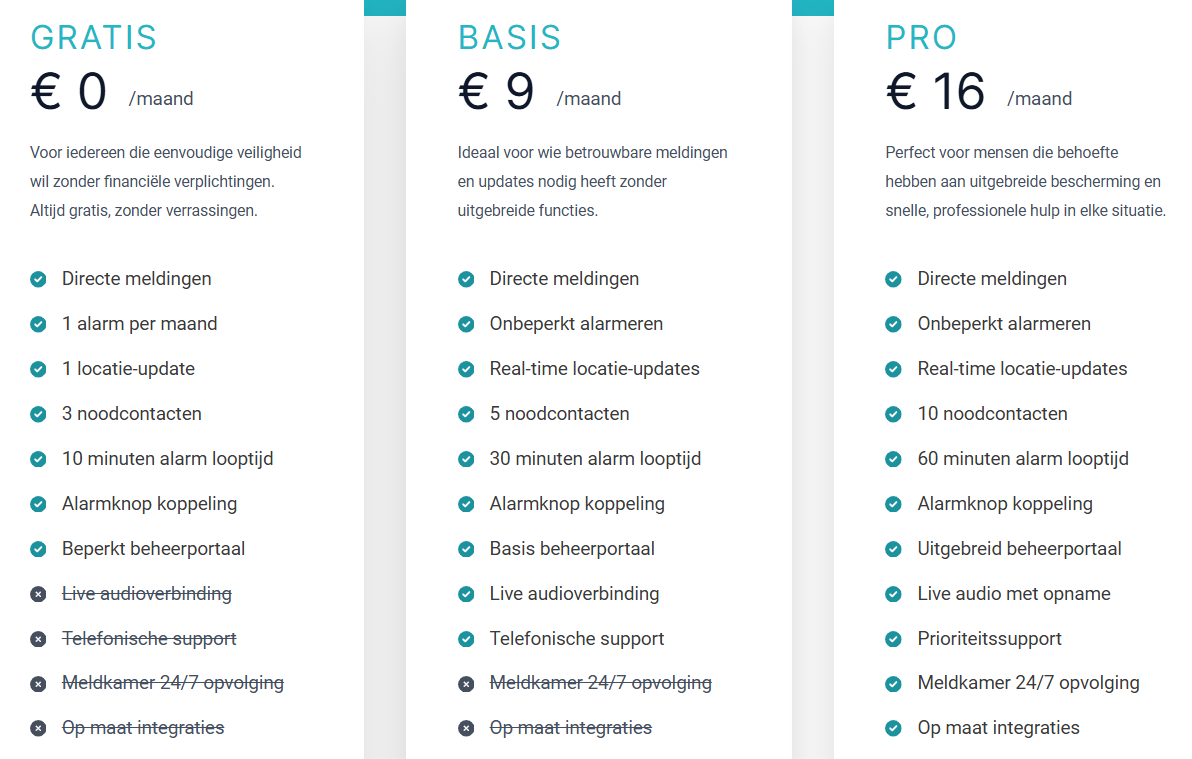Select the GRATIS plan heading
1192x759 pixels.
click(x=94, y=38)
